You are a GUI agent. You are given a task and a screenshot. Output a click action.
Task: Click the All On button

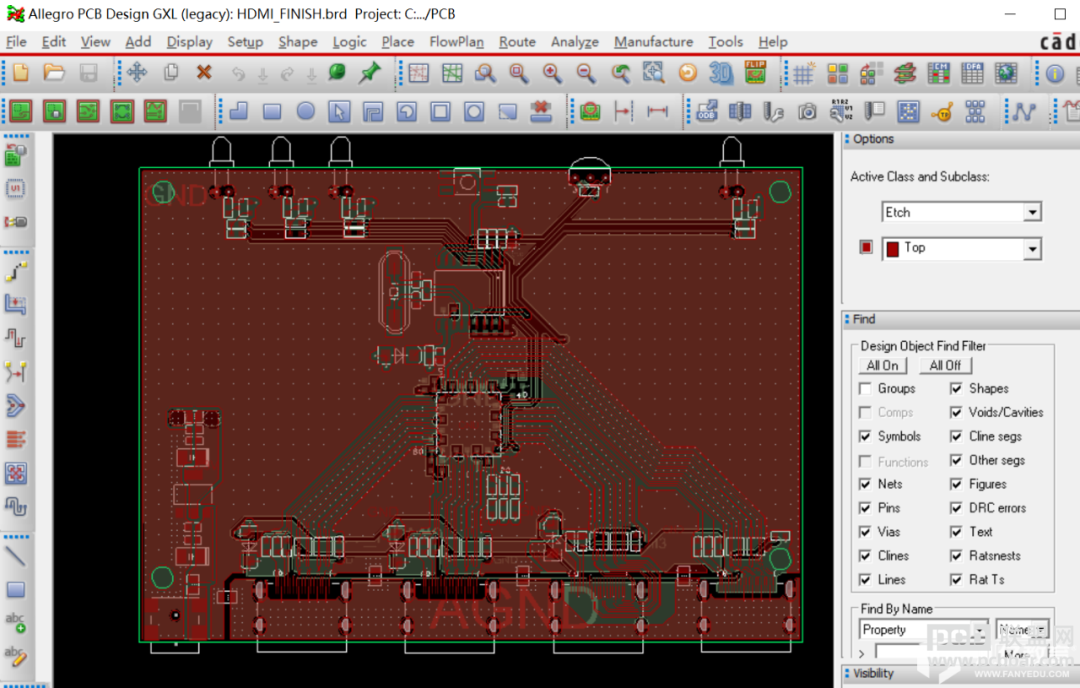[x=882, y=366]
